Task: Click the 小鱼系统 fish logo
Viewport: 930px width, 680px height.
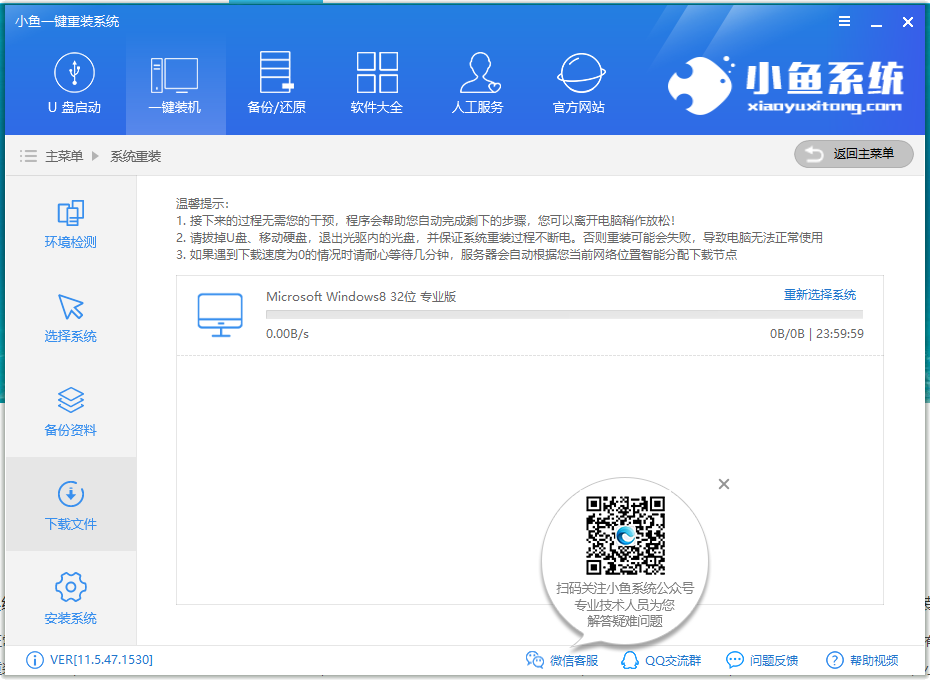Action: pyautogui.click(x=700, y=84)
